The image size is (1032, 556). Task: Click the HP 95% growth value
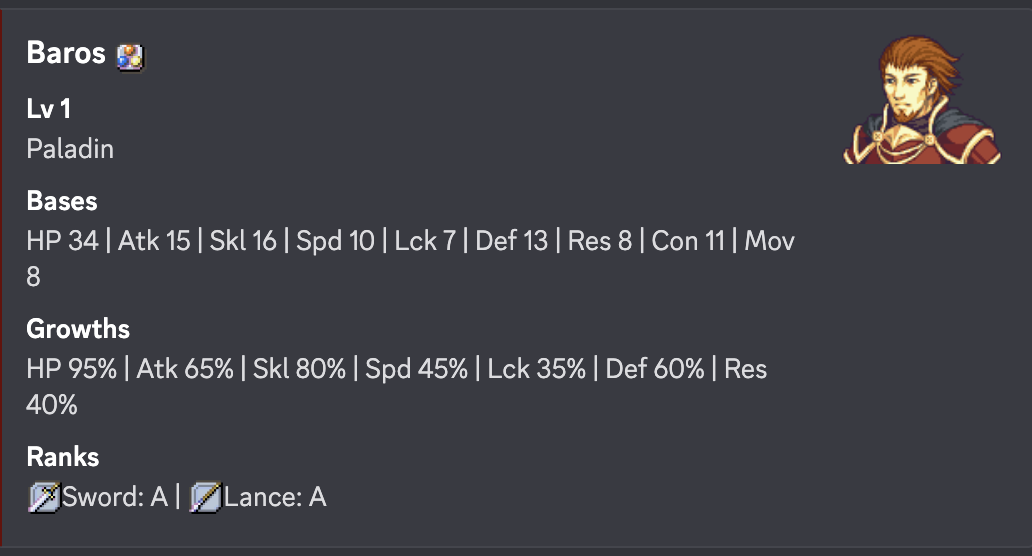[71, 369]
